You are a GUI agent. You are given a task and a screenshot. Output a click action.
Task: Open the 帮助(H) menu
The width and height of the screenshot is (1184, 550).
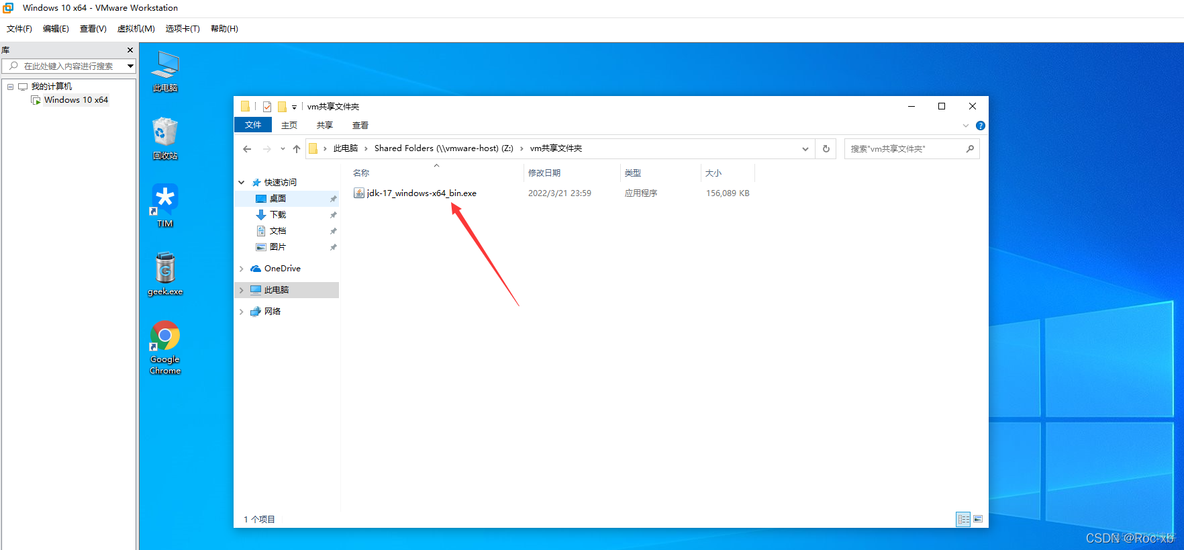point(224,29)
